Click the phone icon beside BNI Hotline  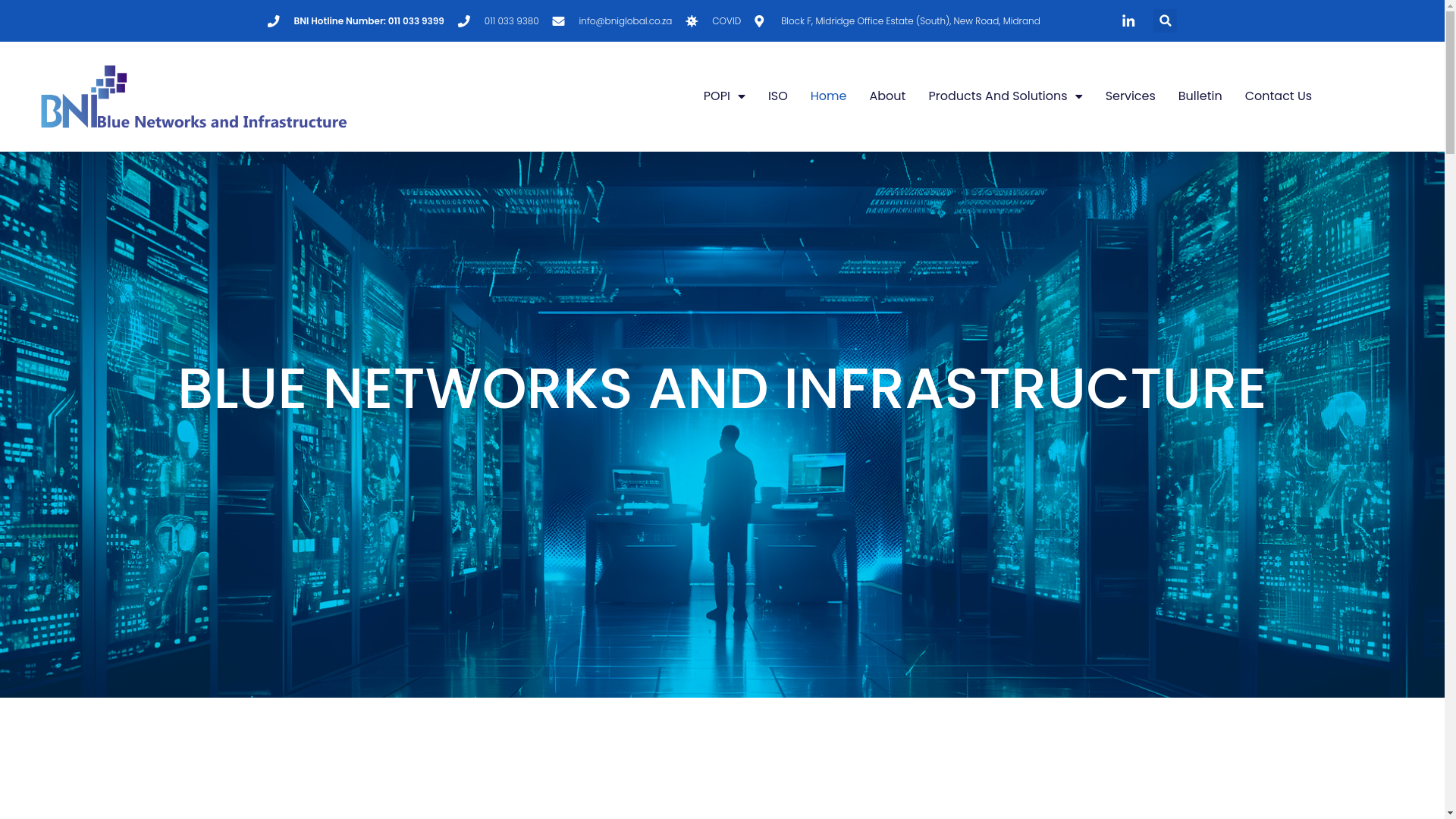coord(274,21)
